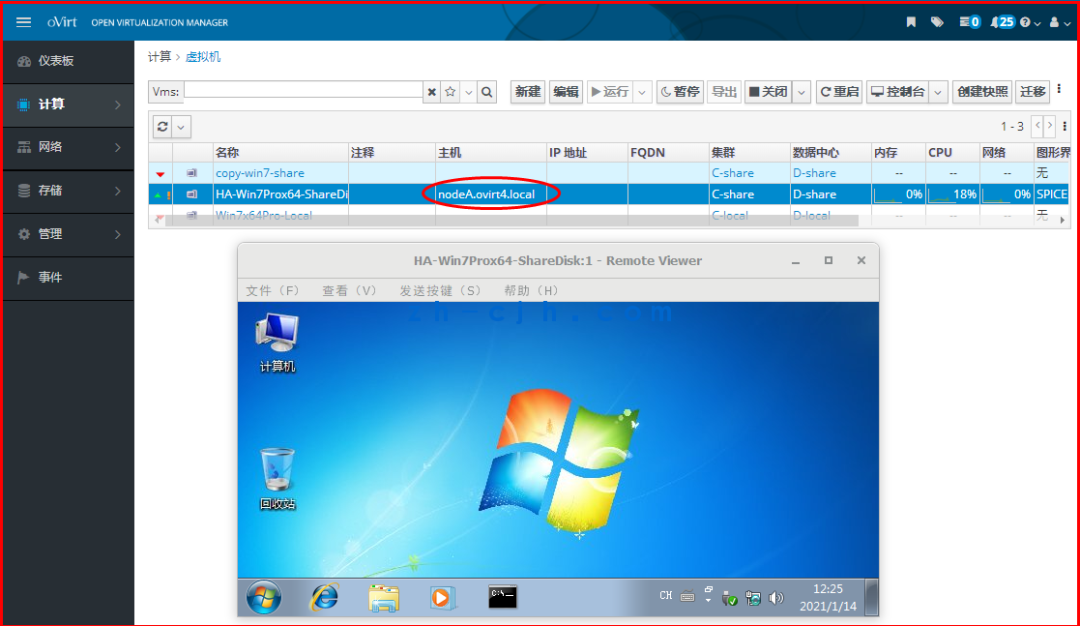The width and height of the screenshot is (1080, 626).
Task: Click host nodeA.ovirt4.local in selected row
Action: (486, 194)
